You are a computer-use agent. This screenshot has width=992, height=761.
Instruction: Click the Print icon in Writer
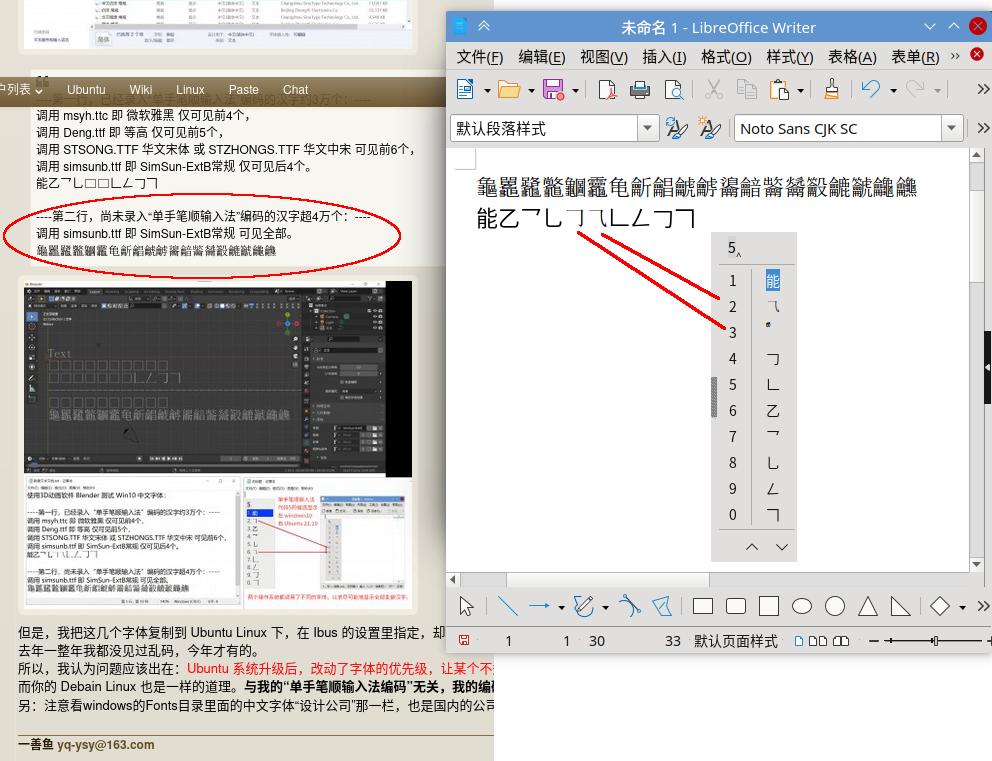coord(640,90)
